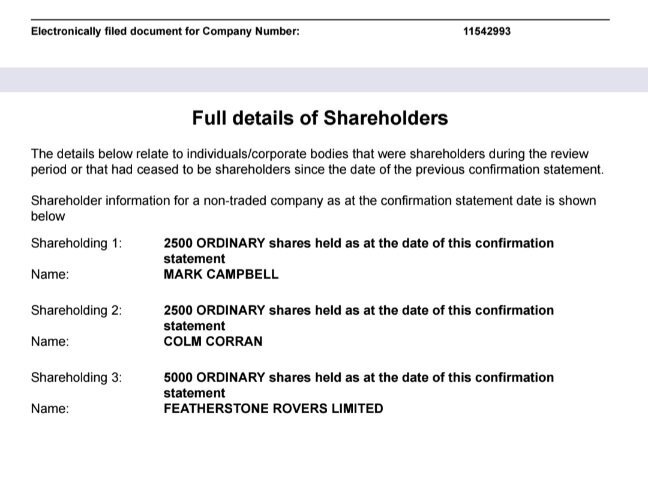Screen dimensions: 648x494
Task: Click FEATHERSTONE ROVERS LIMITED name
Action: pos(273,408)
